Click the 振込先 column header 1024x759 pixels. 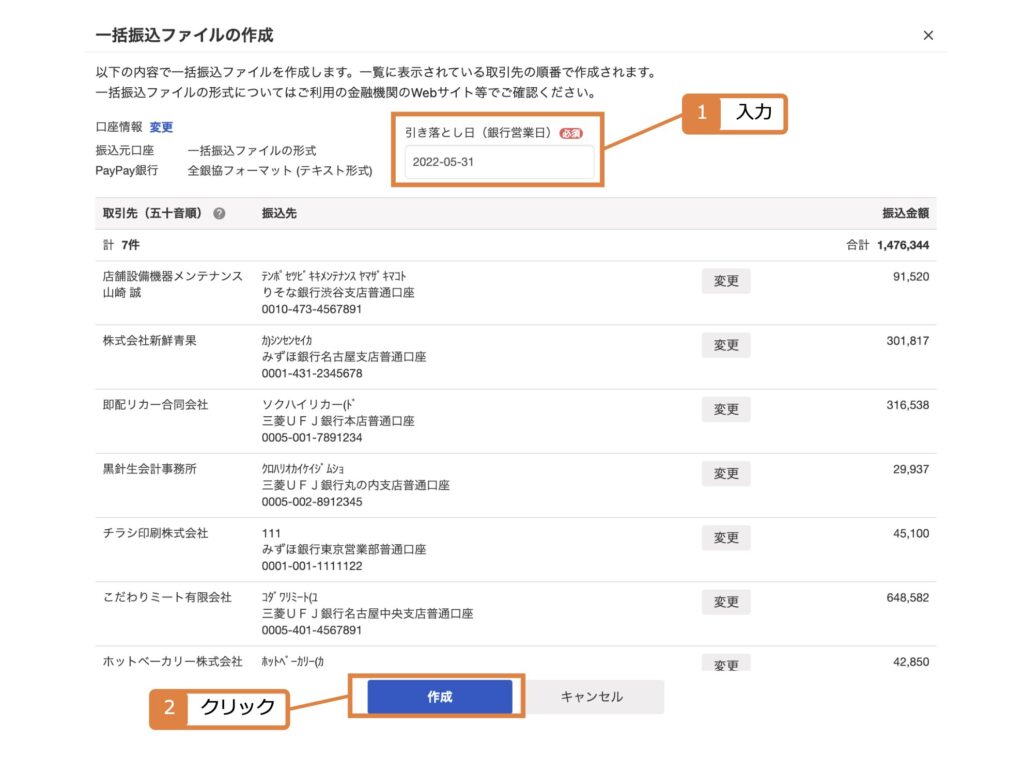point(279,213)
